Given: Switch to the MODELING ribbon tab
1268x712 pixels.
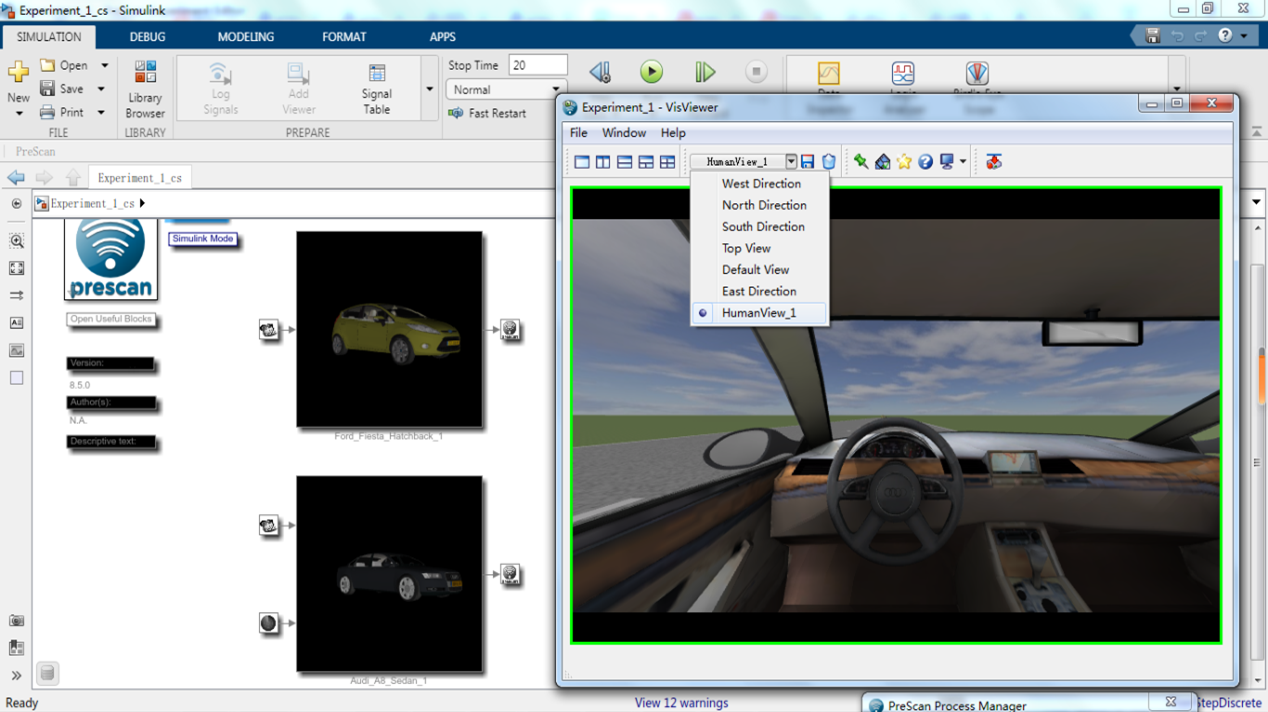Looking at the screenshot, I should pyautogui.click(x=246, y=37).
